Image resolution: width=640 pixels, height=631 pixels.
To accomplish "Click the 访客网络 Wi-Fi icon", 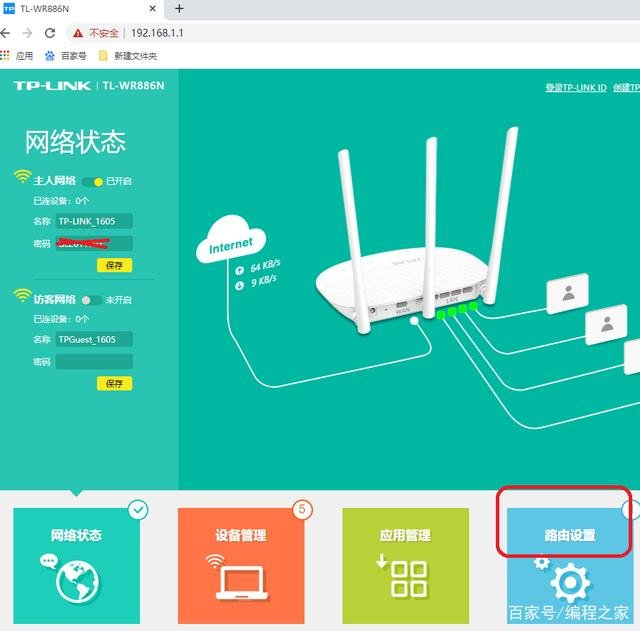I will 22,295.
